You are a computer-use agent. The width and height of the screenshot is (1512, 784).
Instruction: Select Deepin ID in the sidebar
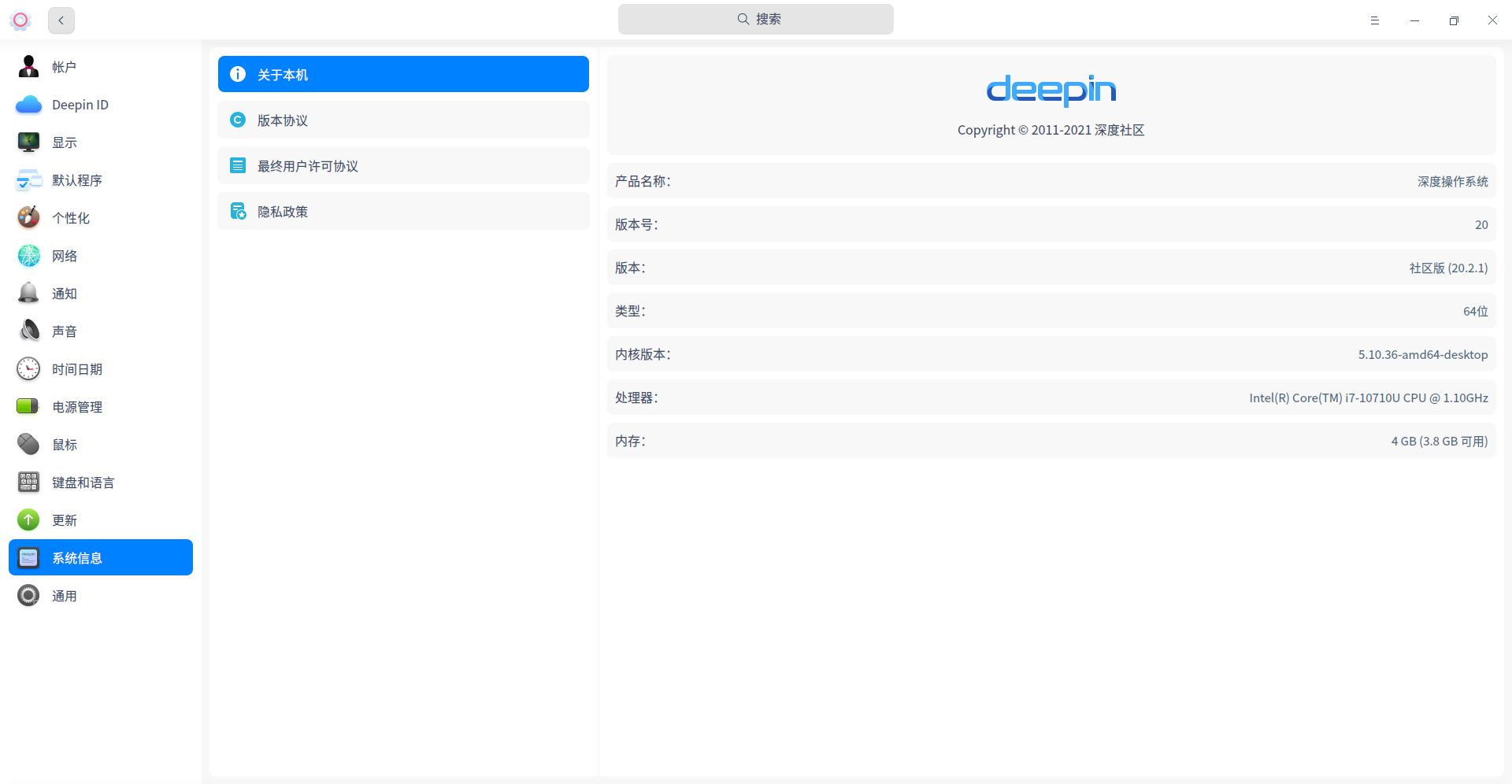80,105
